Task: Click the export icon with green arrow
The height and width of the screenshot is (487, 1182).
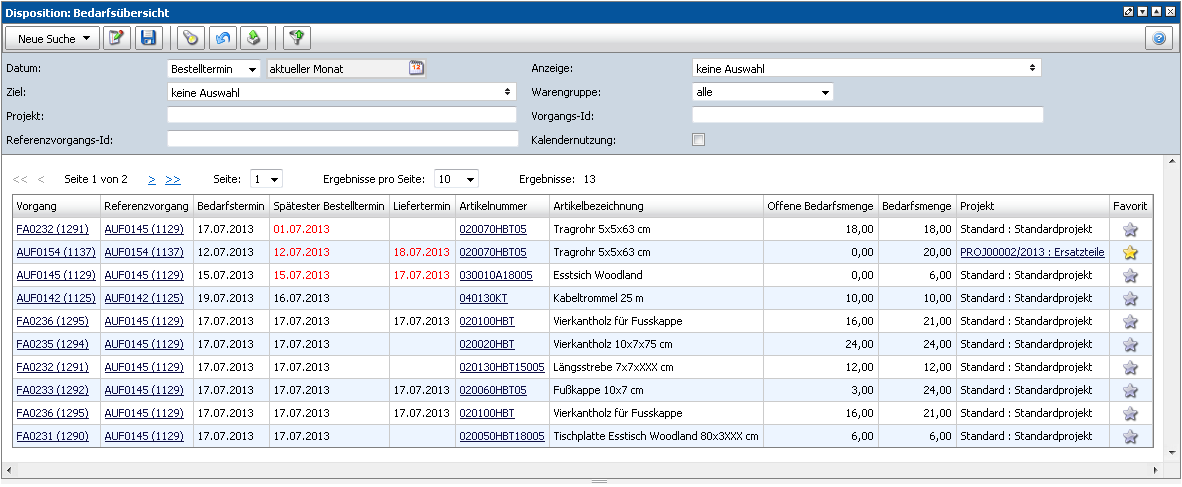Action: pos(254,38)
